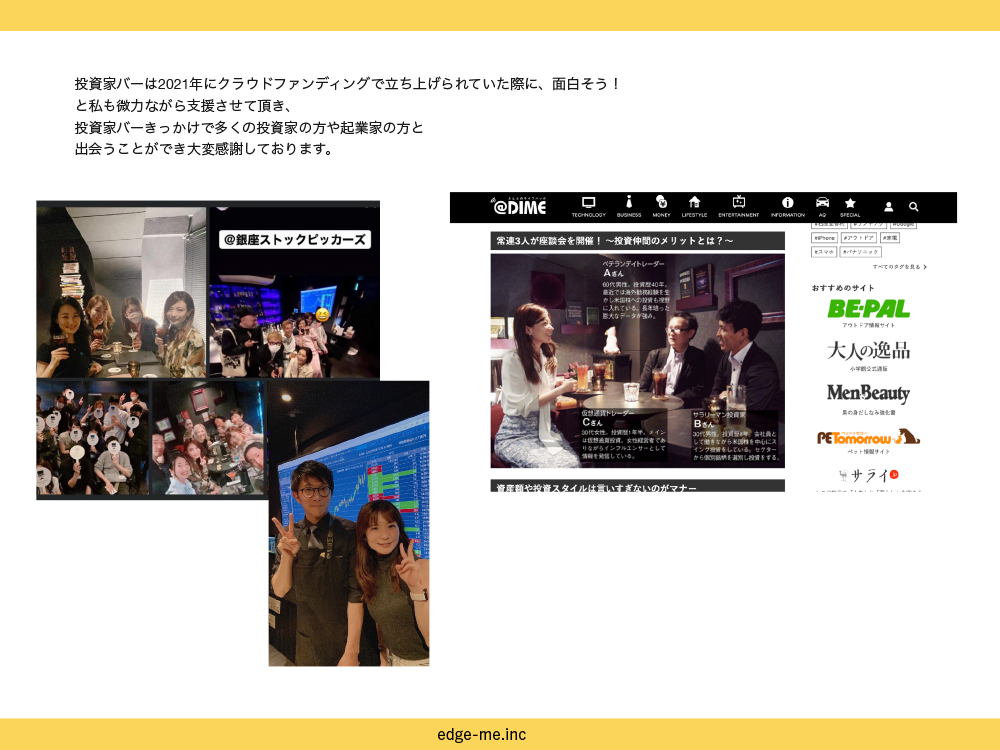The image size is (1000, 750).
Task: Open the BE-PAL recommended site logo
Action: click(868, 309)
